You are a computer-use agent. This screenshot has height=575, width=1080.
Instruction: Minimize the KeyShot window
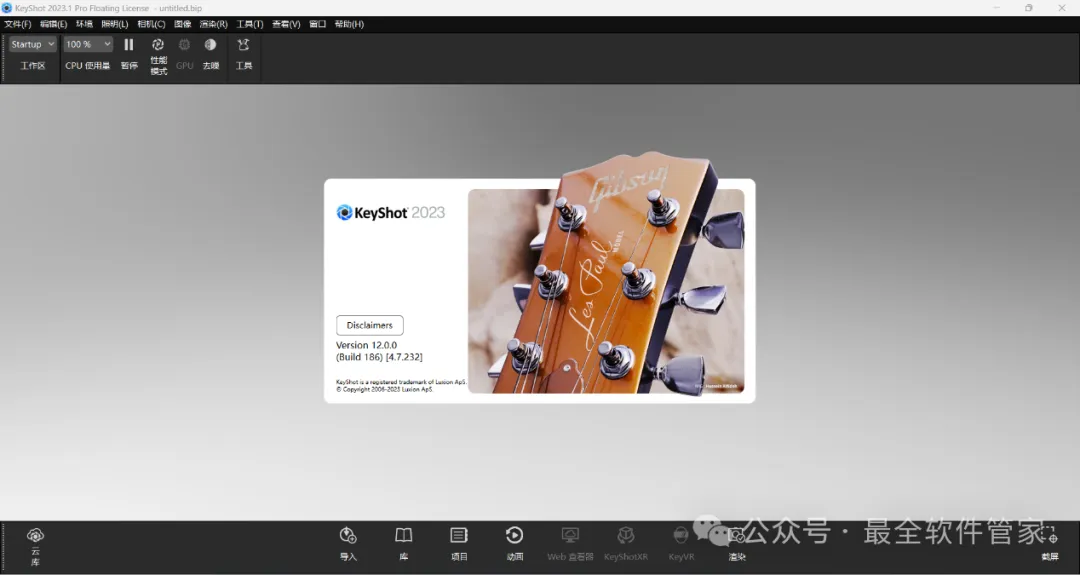point(997,8)
